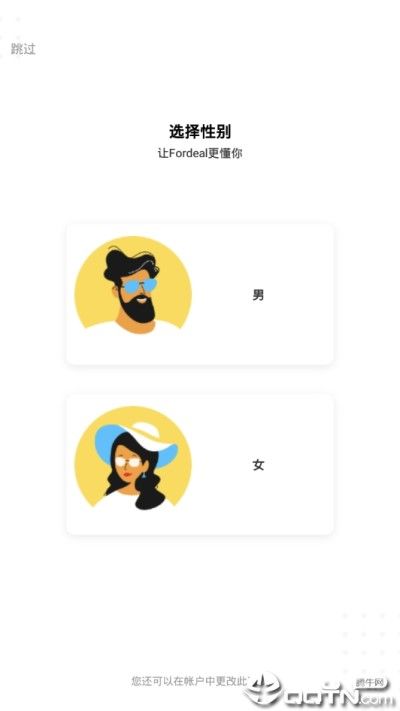This screenshot has height=711, width=400.
Task: Choose the 男 gender label
Action: (x=258, y=295)
